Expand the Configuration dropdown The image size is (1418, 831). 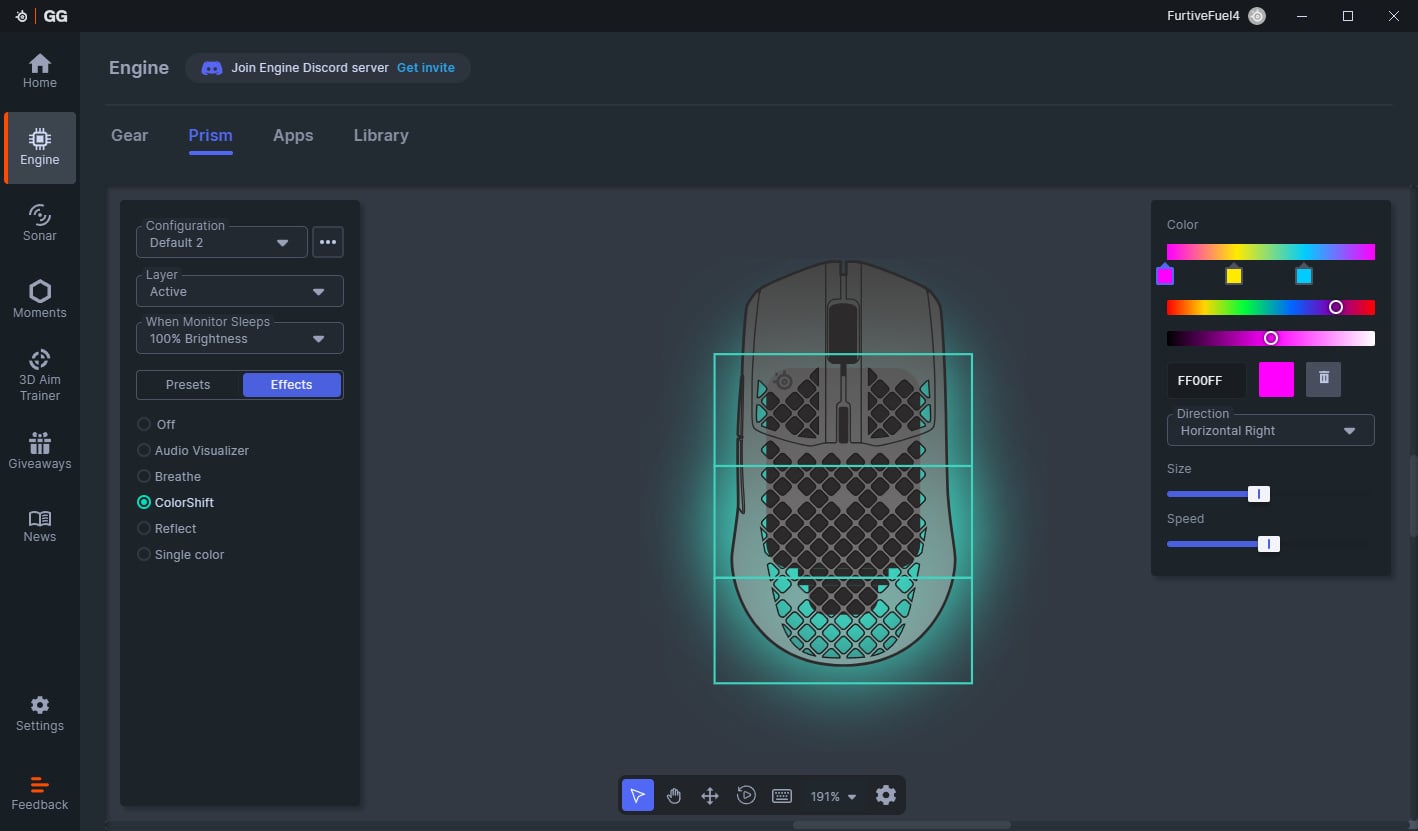click(222, 243)
